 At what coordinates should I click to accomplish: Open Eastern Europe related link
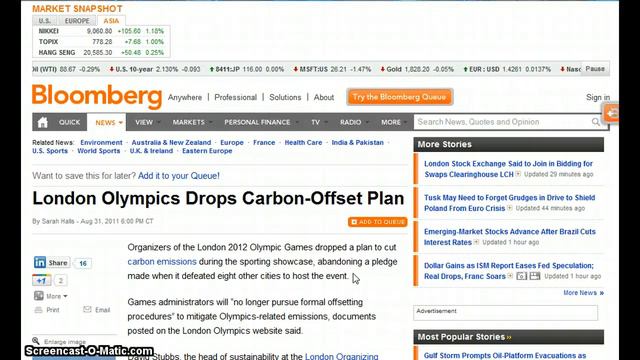click(x=207, y=151)
